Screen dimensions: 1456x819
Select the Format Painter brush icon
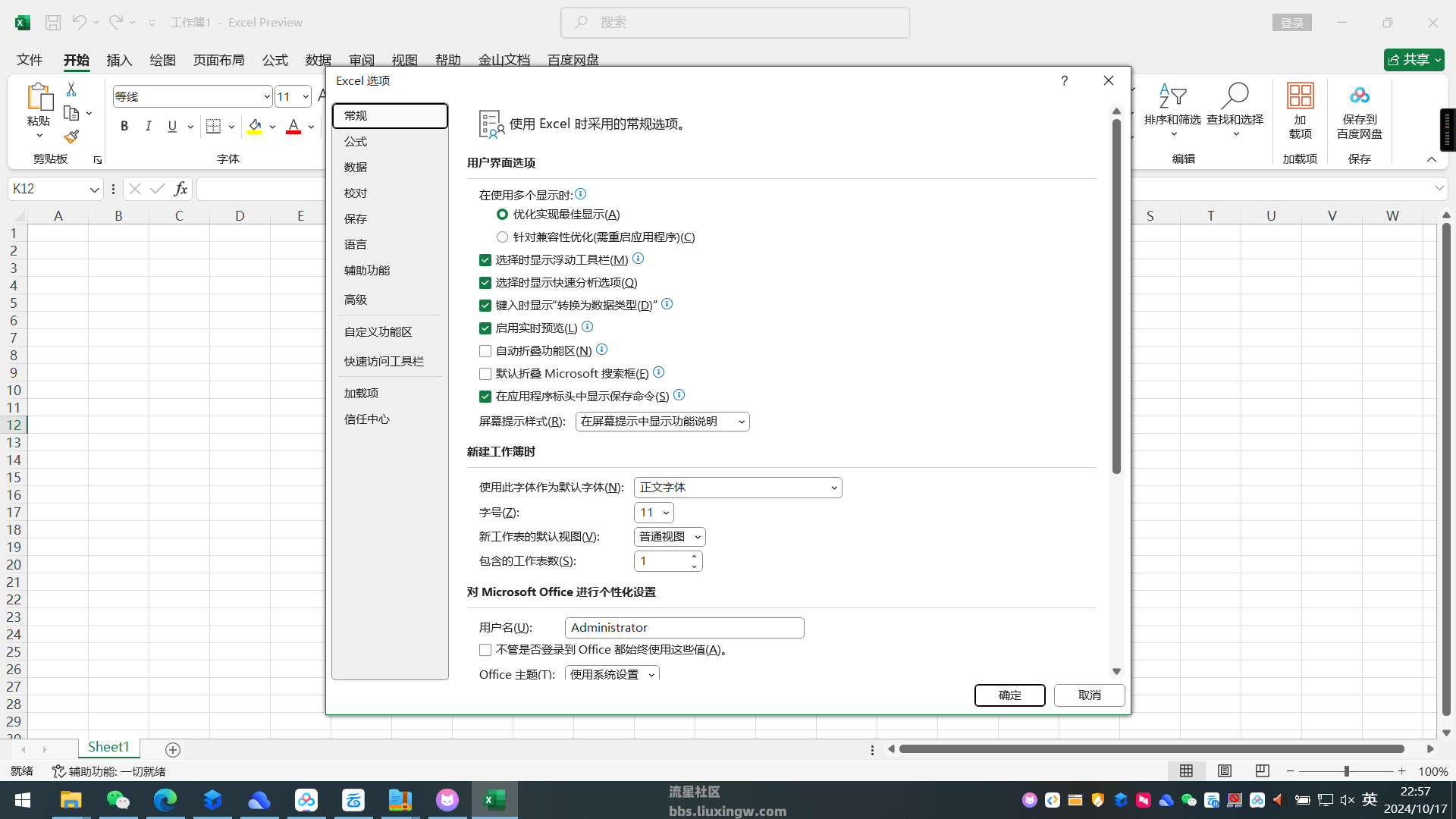tap(71, 136)
